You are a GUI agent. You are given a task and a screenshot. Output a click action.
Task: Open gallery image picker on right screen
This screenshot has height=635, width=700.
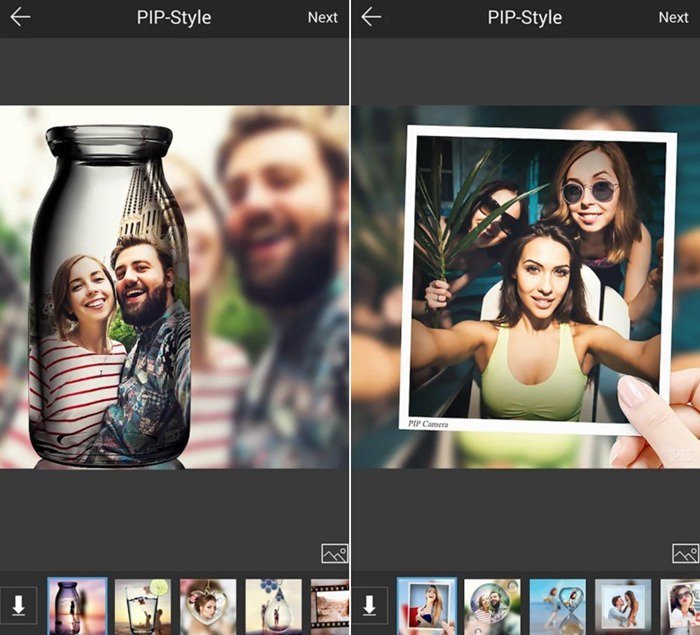pos(685,553)
